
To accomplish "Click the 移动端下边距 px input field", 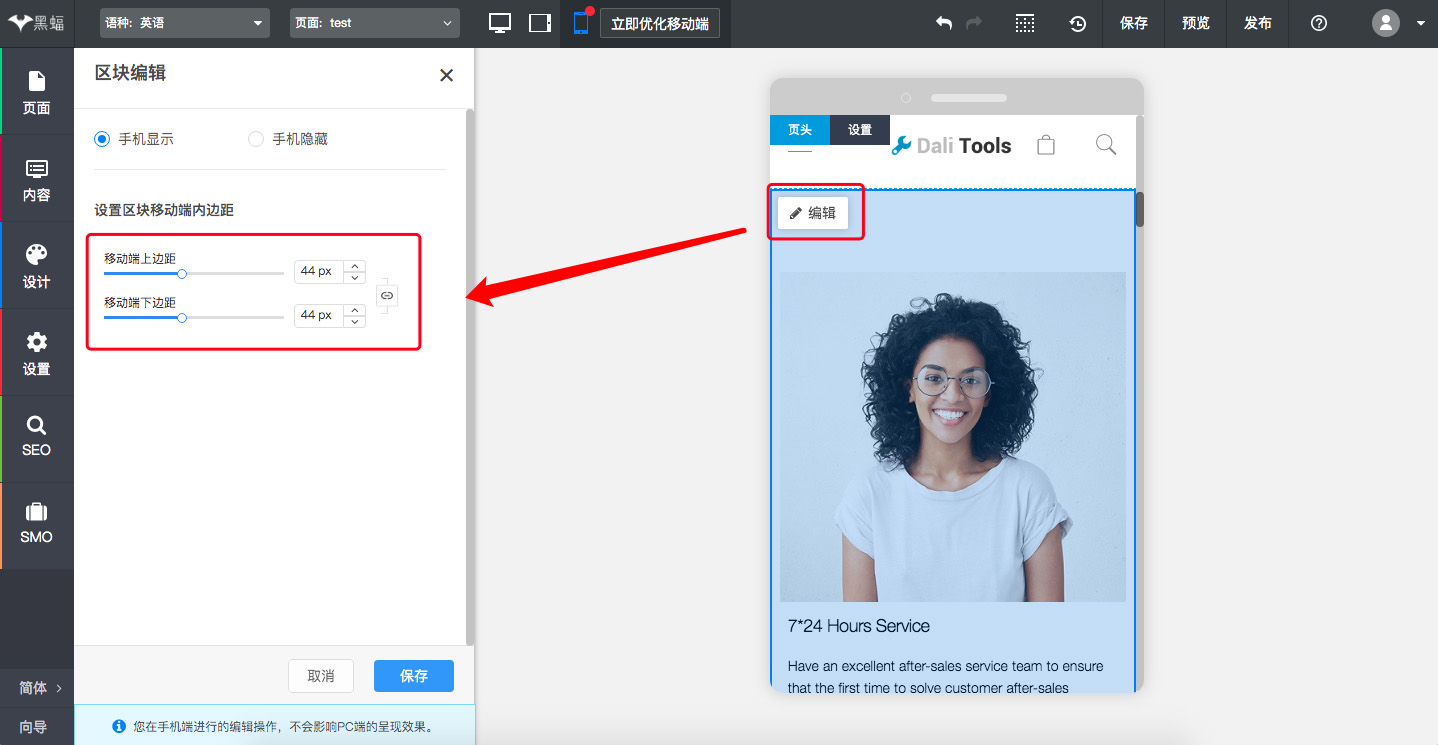I will pyautogui.click(x=319, y=315).
